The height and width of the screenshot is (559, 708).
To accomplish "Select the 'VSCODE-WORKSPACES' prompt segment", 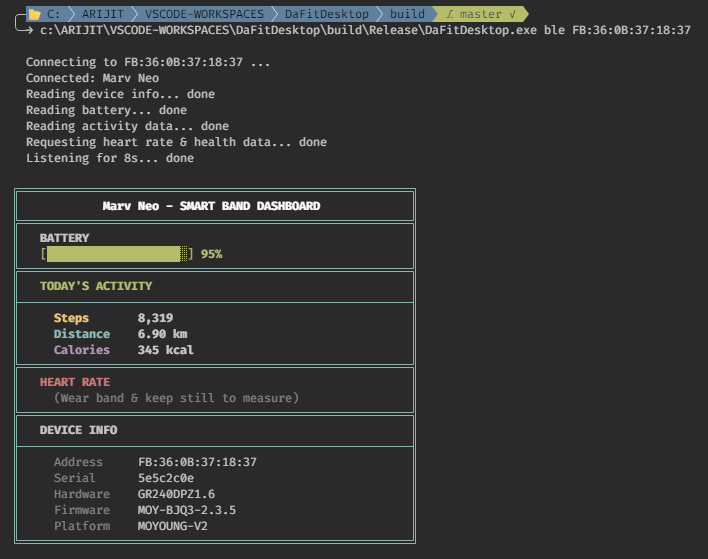I will (204, 14).
